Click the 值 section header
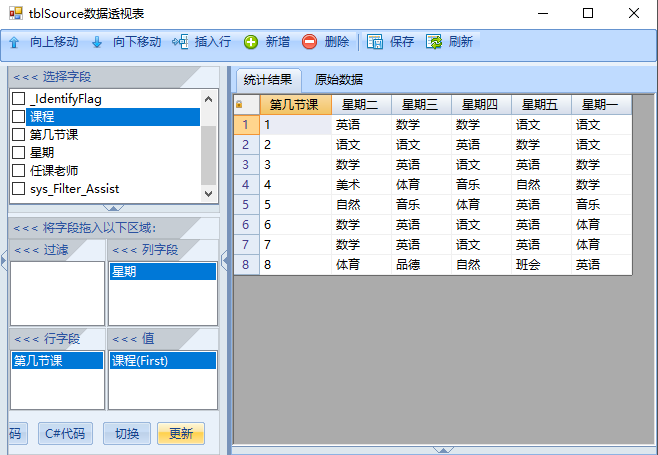Screen dimensions: 658x455 point(163,339)
